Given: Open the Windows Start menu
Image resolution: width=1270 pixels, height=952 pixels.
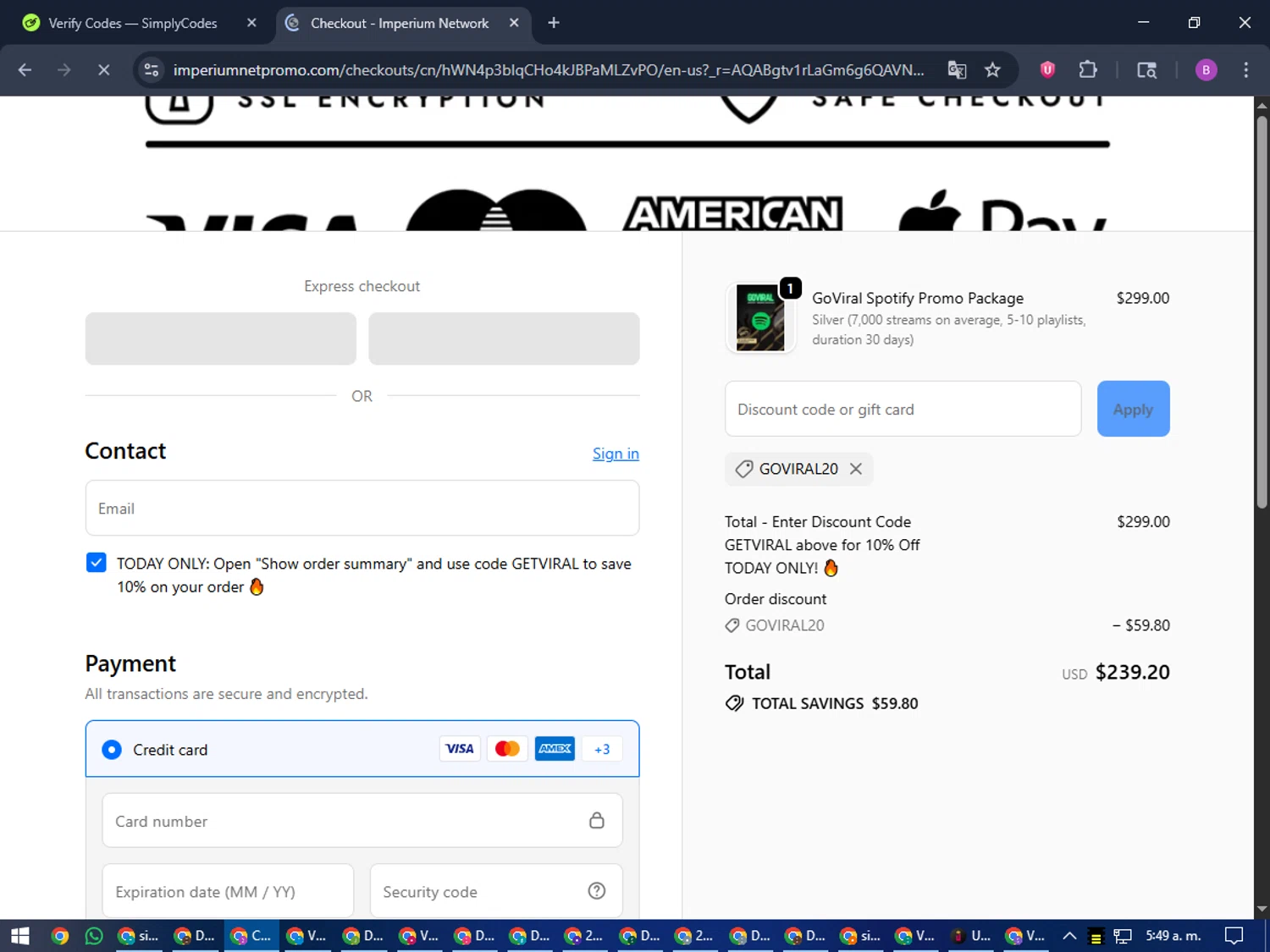Looking at the screenshot, I should point(20,936).
